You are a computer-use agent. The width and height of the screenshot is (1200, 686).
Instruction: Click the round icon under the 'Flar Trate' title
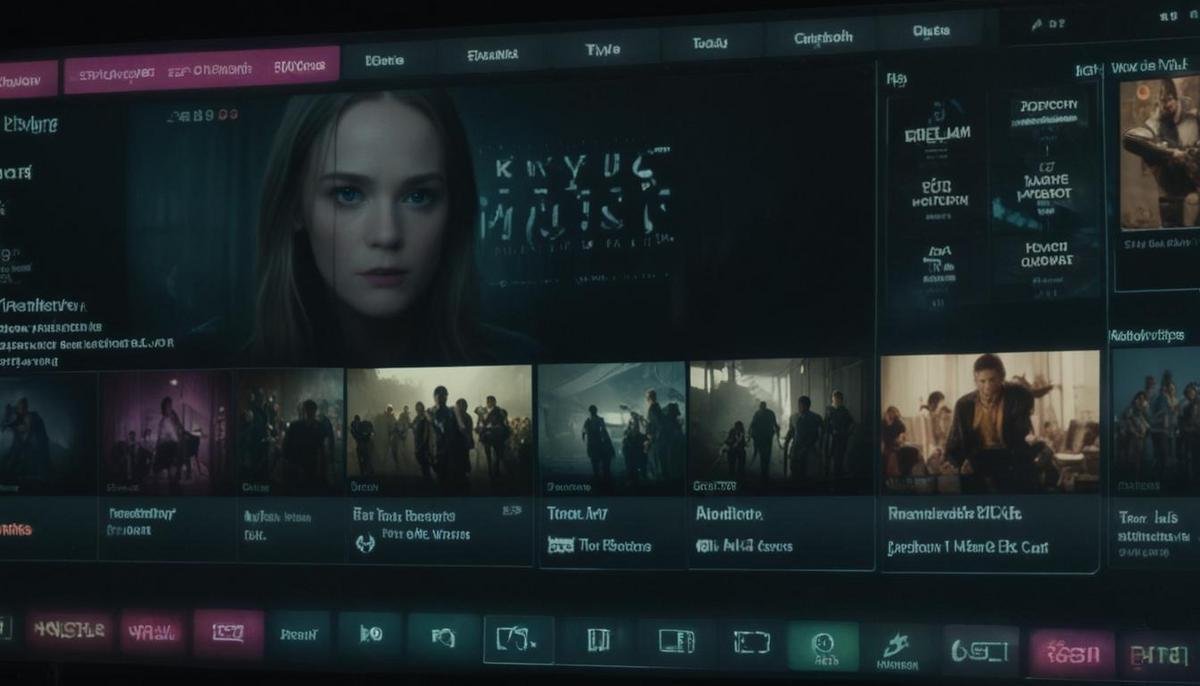pyautogui.click(x=365, y=544)
